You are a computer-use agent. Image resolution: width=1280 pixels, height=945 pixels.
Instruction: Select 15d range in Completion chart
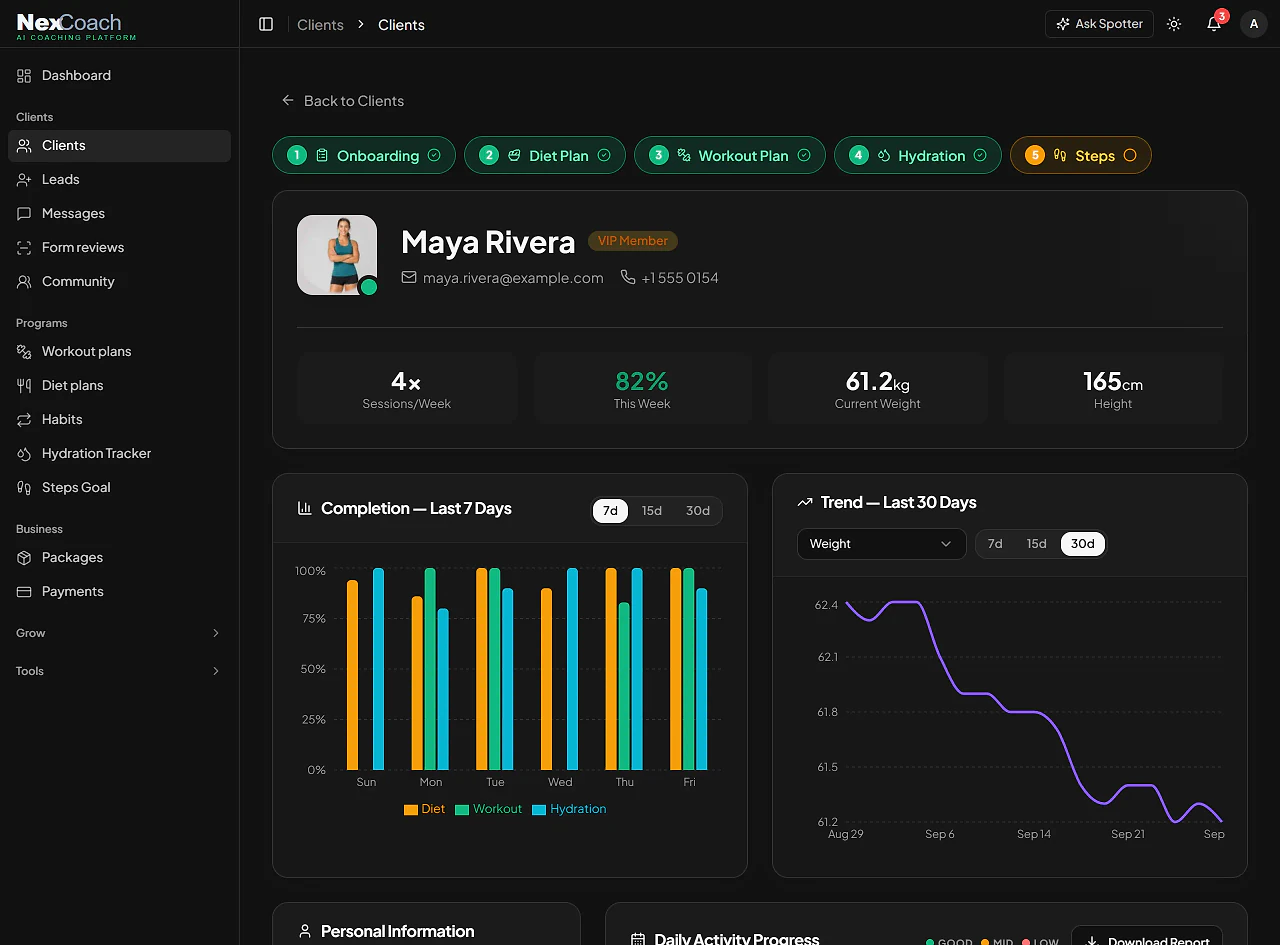[652, 510]
